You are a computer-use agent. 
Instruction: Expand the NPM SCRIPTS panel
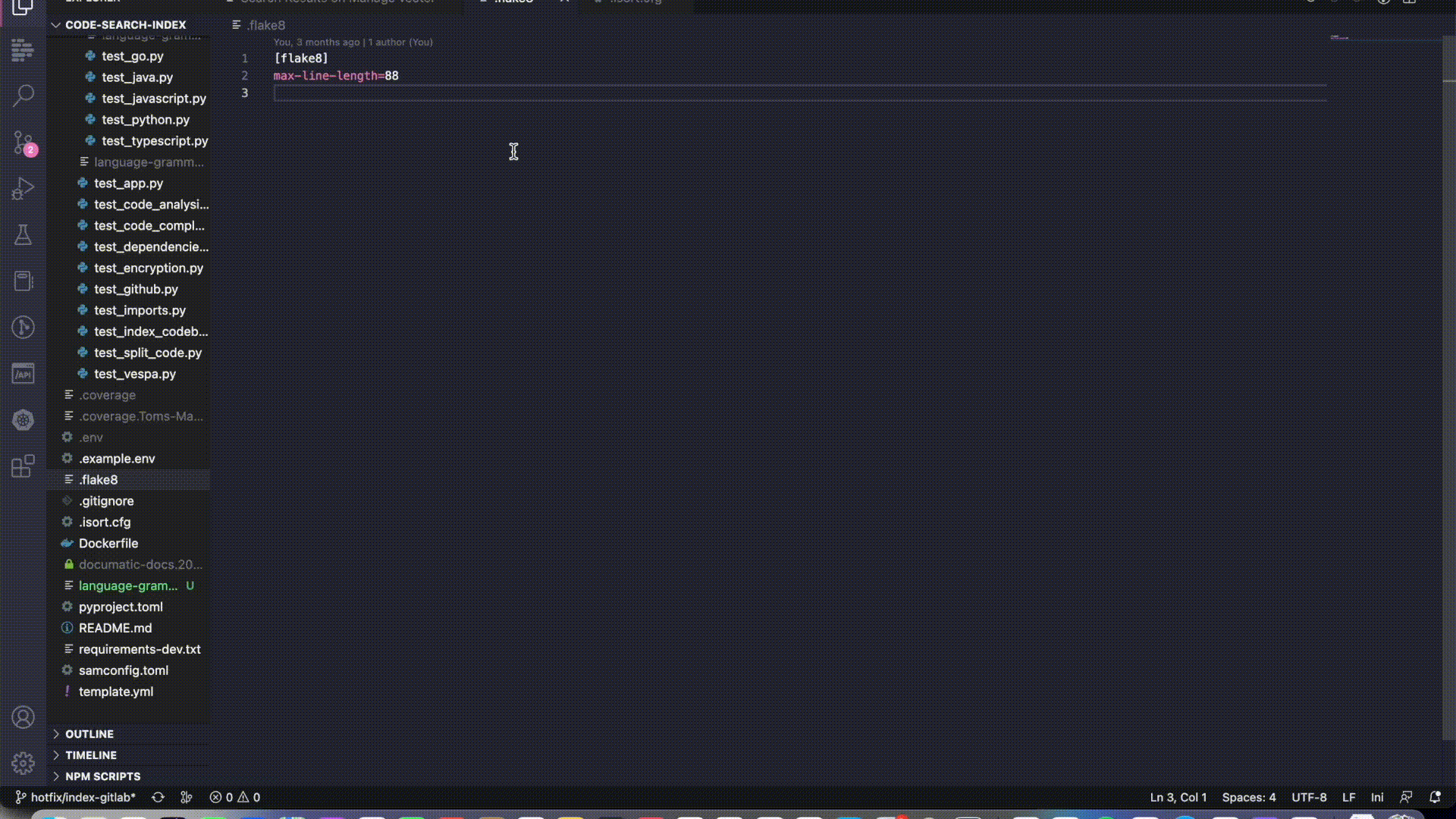pyautogui.click(x=102, y=777)
